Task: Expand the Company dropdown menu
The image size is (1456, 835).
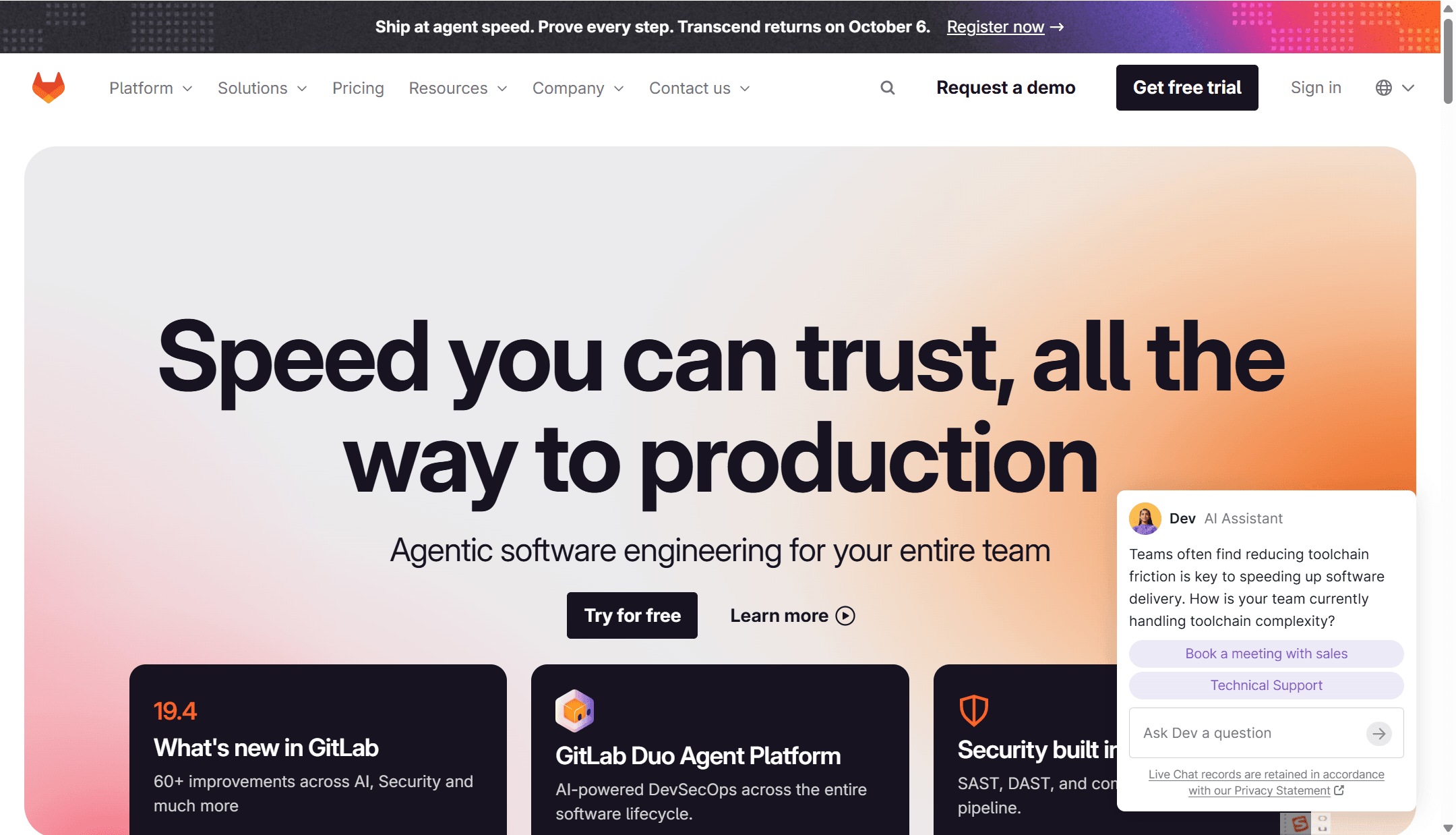Action: point(578,88)
